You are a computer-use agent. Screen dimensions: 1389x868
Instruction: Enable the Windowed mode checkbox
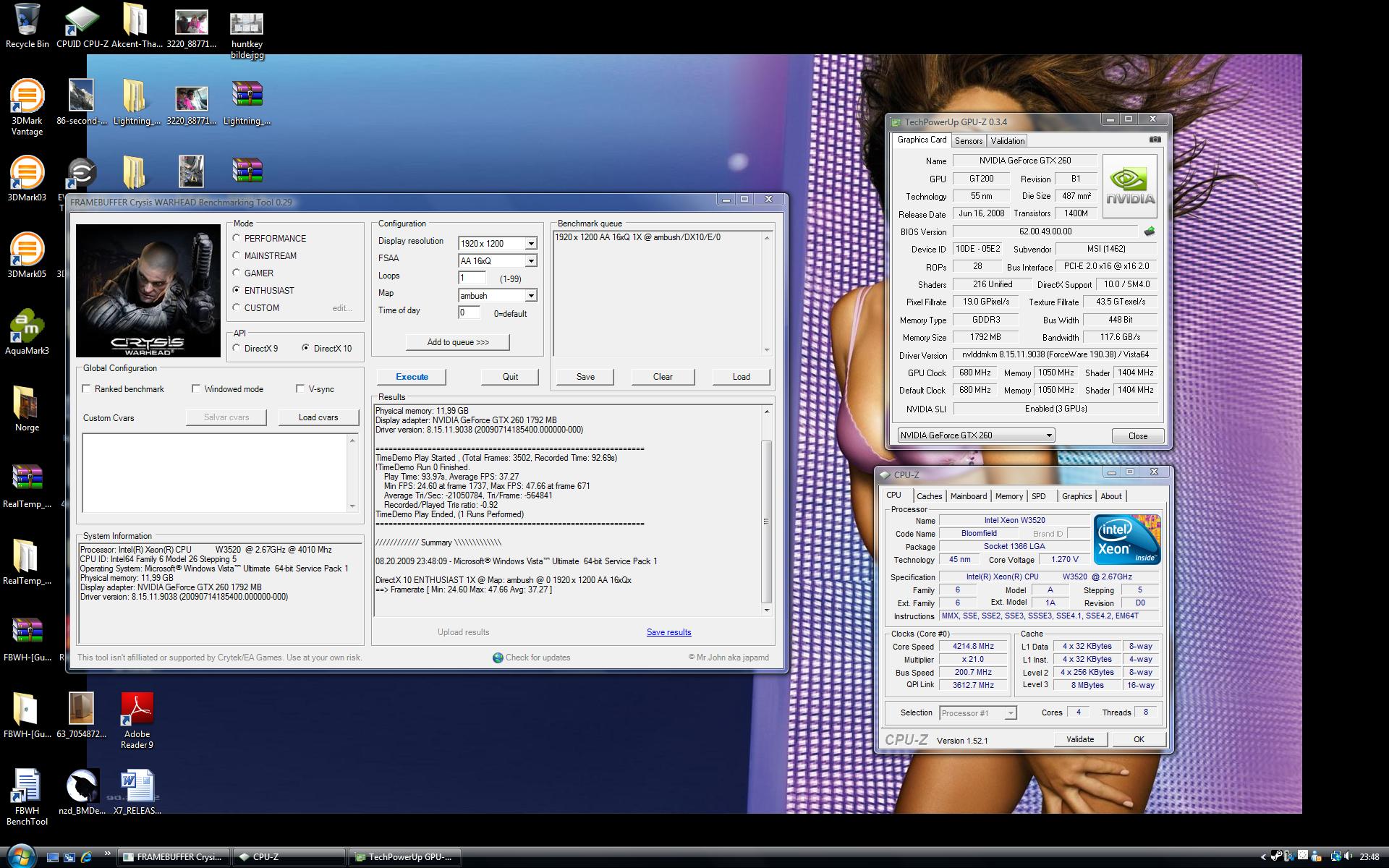click(196, 388)
